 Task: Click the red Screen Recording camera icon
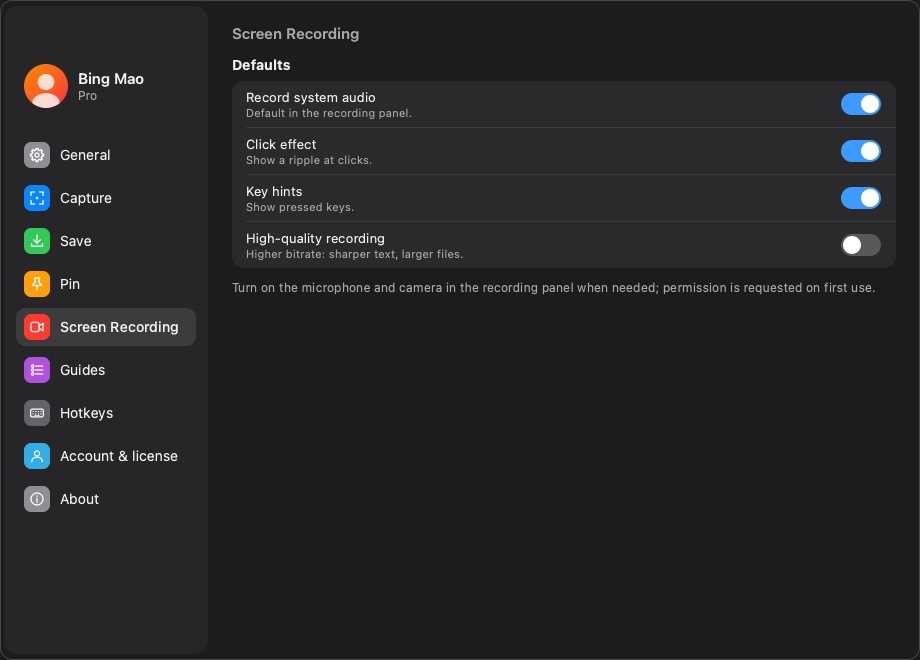36,327
